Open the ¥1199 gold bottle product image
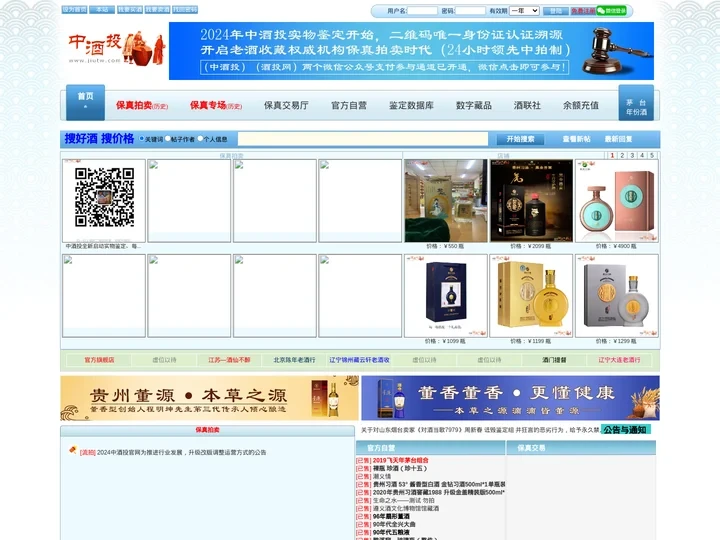Screen dimensions: 720x540 531,296
